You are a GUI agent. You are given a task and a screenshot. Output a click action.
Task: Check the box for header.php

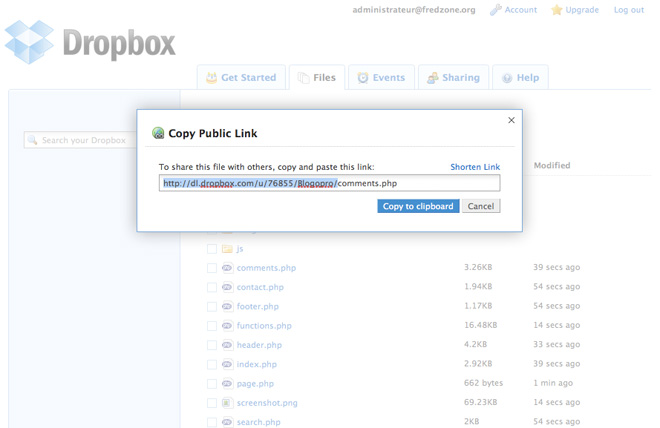[x=212, y=345]
